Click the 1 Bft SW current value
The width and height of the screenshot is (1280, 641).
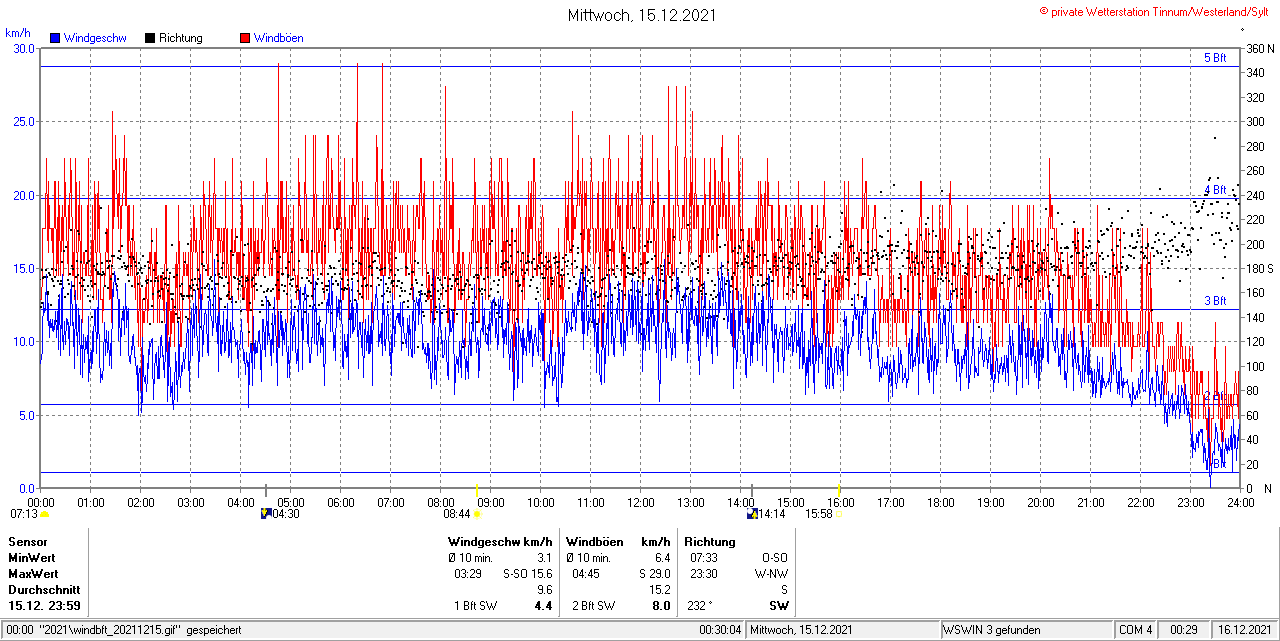pos(475,606)
